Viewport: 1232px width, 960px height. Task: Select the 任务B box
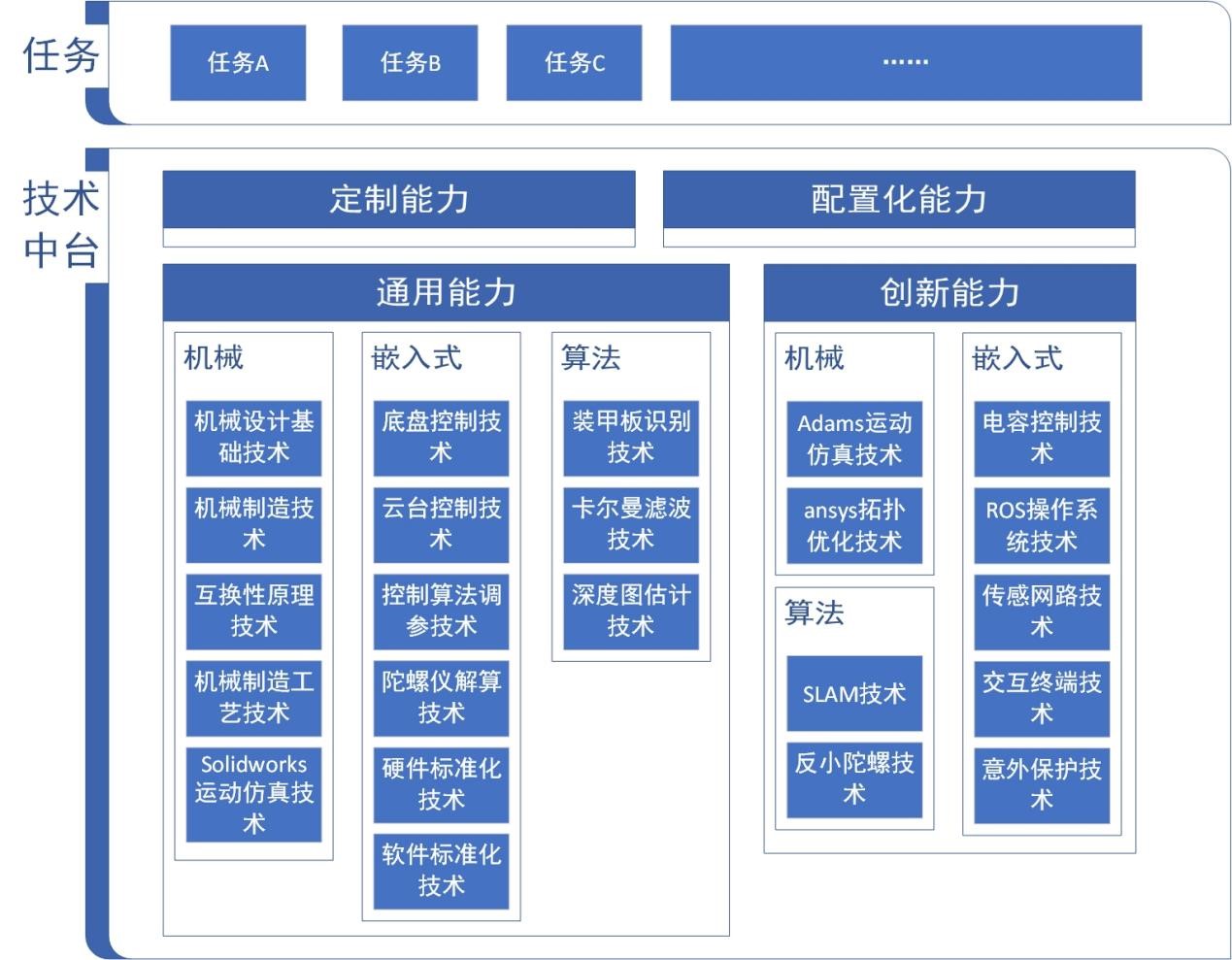pos(410,63)
